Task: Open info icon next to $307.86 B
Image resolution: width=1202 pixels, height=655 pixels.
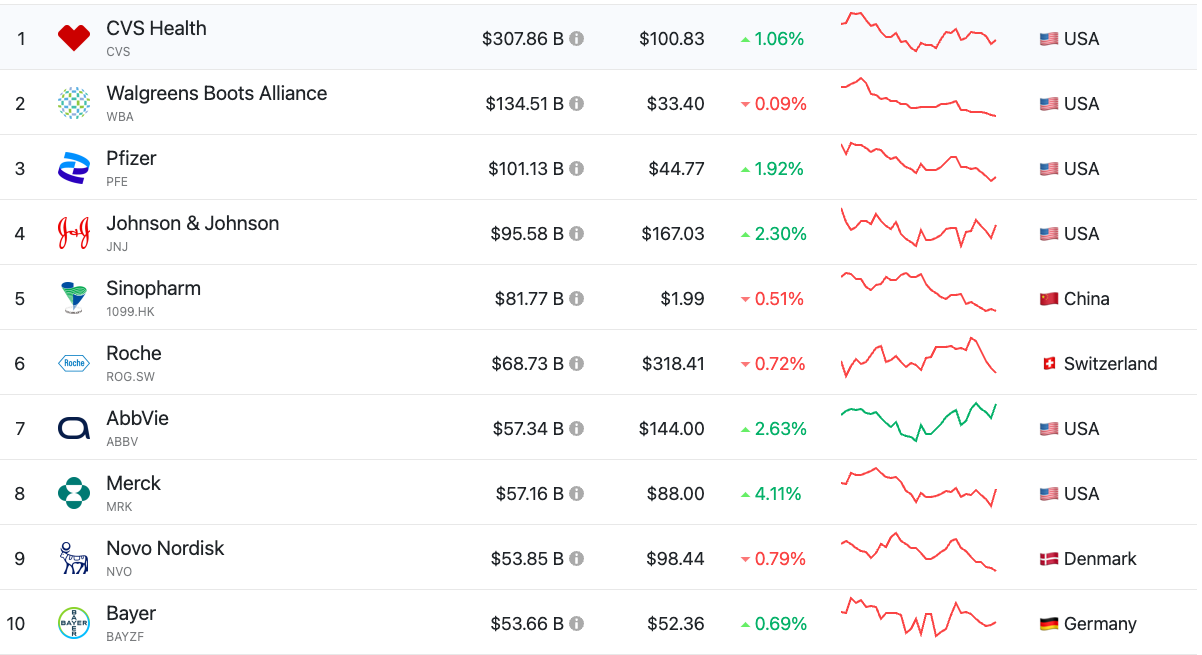Action: point(577,39)
